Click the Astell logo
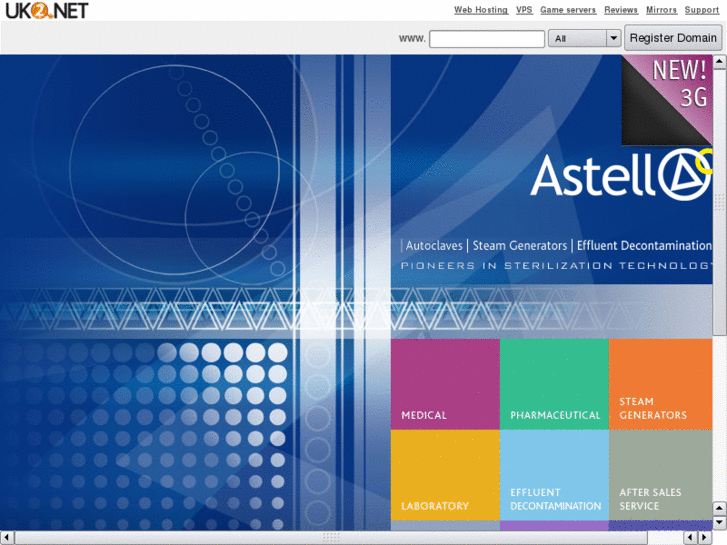Screen dimensions: 727x545 click(621, 175)
